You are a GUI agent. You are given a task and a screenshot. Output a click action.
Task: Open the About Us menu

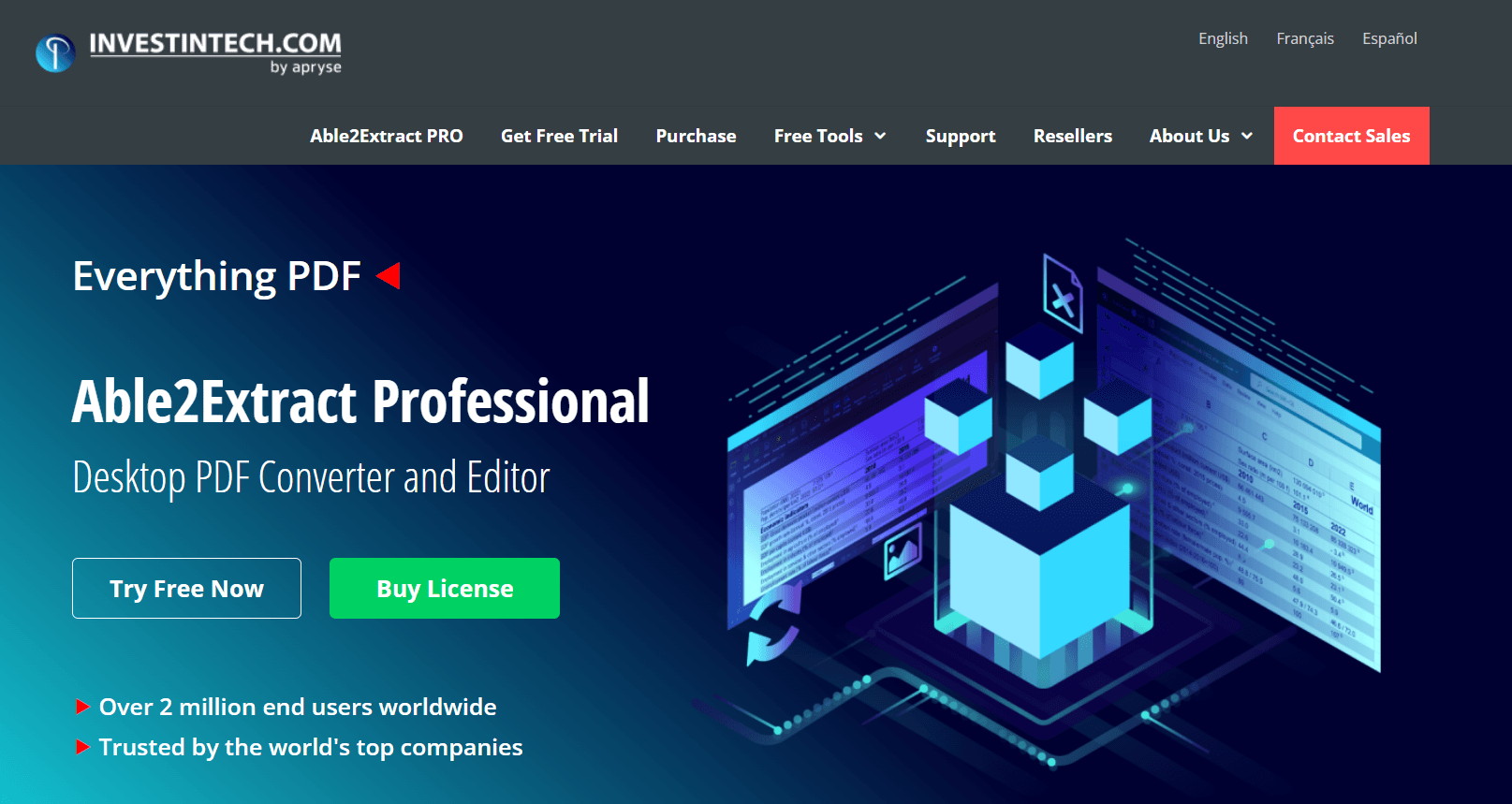(x=1189, y=136)
